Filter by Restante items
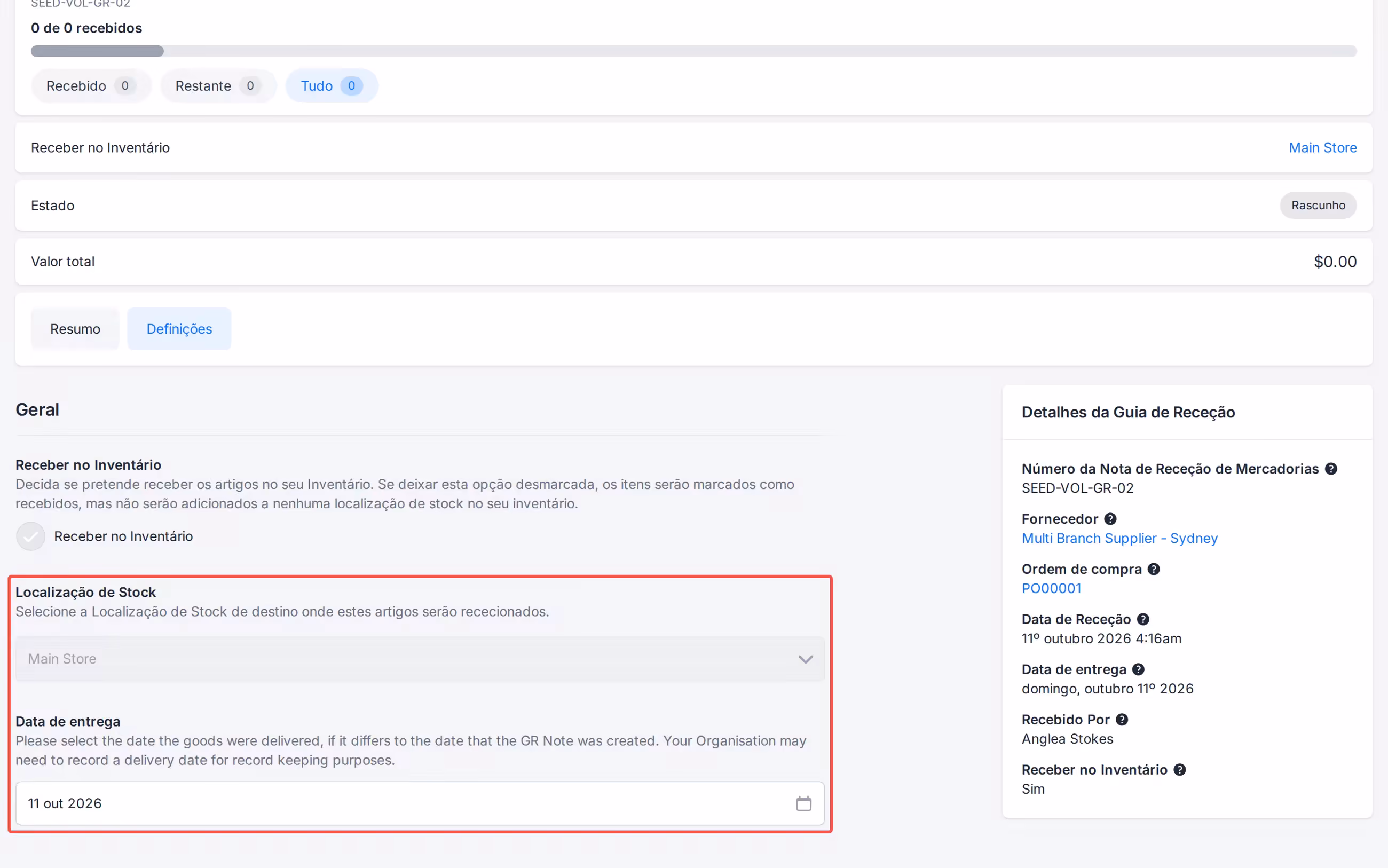1388x868 pixels. point(218,86)
